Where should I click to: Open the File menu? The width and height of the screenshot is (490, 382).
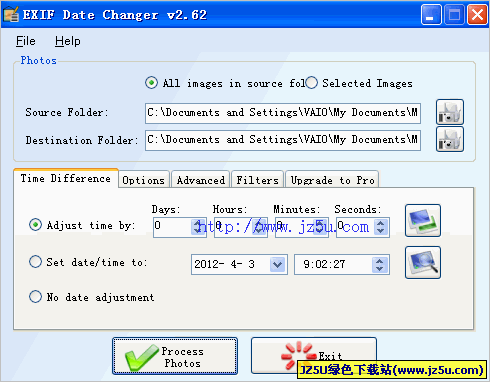[26, 41]
